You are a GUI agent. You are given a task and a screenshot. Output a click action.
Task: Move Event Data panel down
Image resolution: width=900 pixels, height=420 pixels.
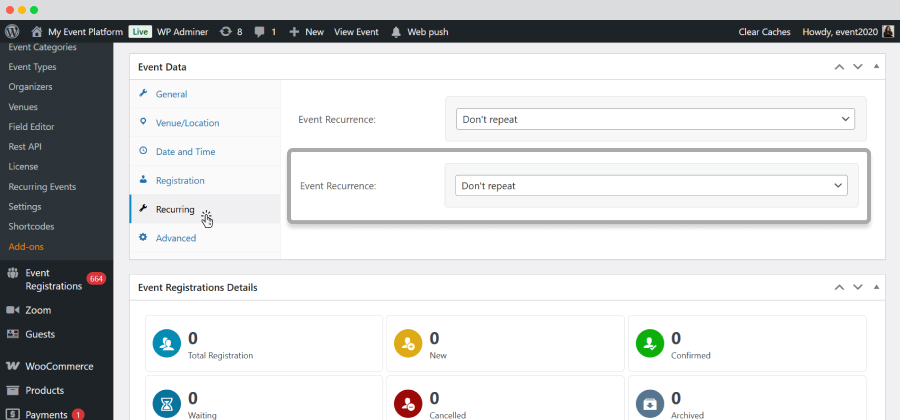pyautogui.click(x=857, y=67)
